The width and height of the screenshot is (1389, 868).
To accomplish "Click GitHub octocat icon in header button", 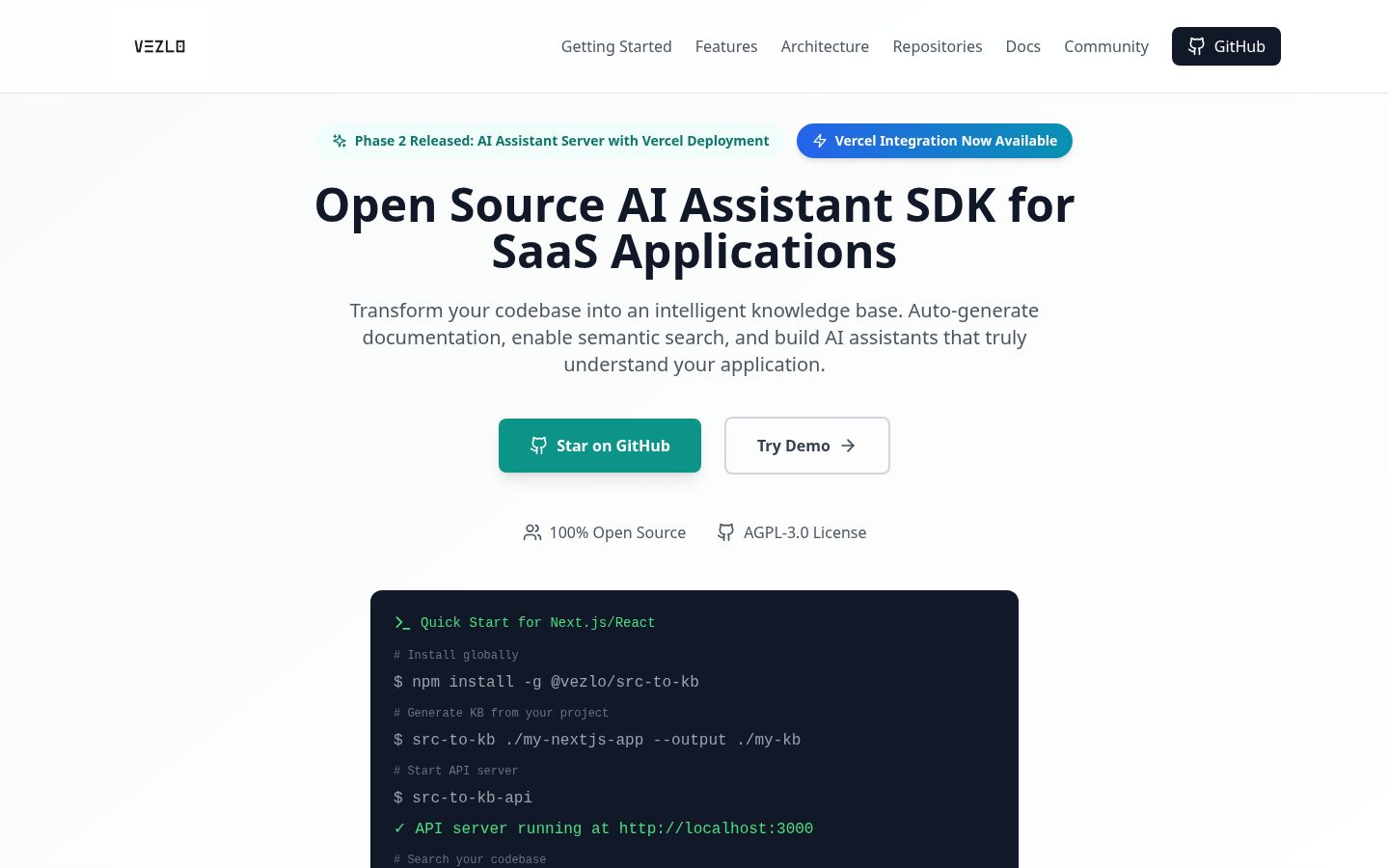I will tap(1196, 46).
